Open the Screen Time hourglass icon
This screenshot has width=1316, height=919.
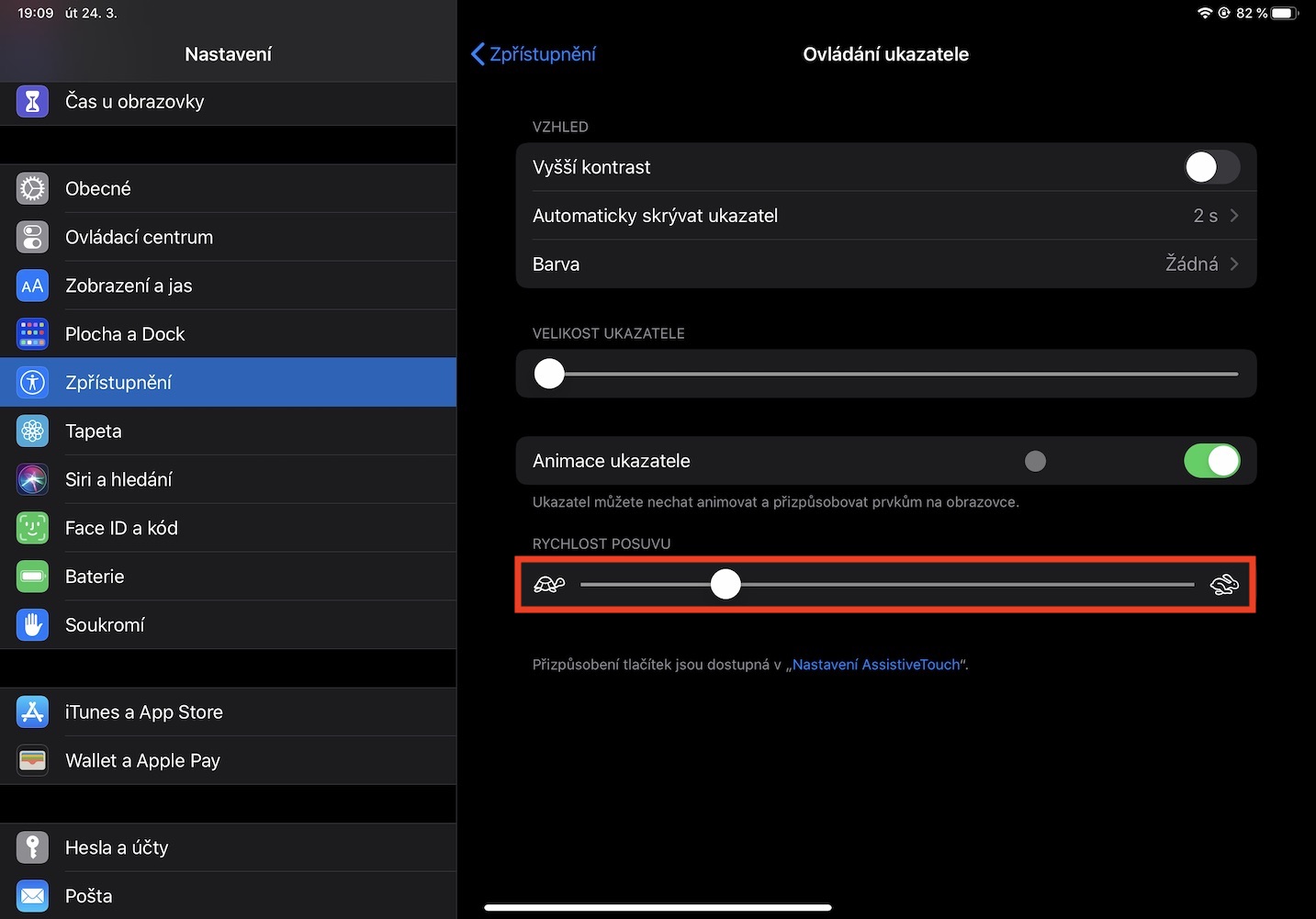[32, 101]
